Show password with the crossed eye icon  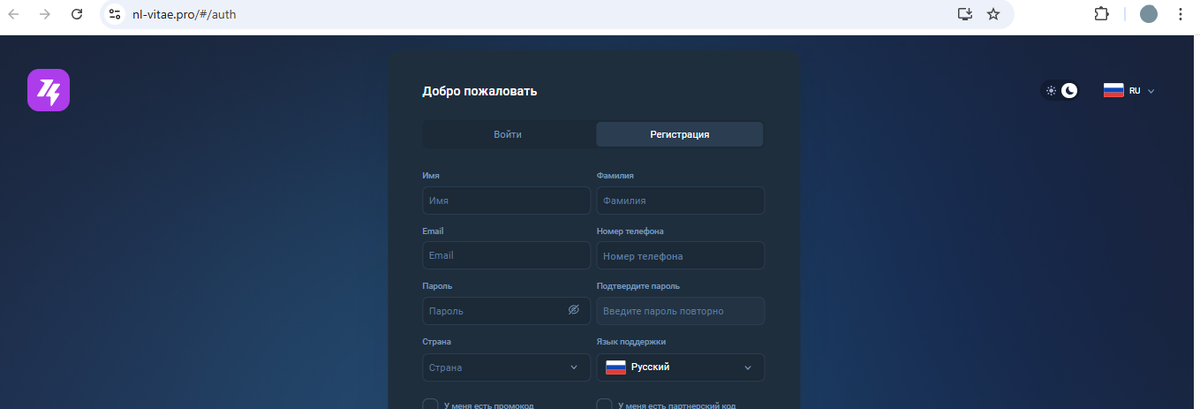pyautogui.click(x=574, y=310)
